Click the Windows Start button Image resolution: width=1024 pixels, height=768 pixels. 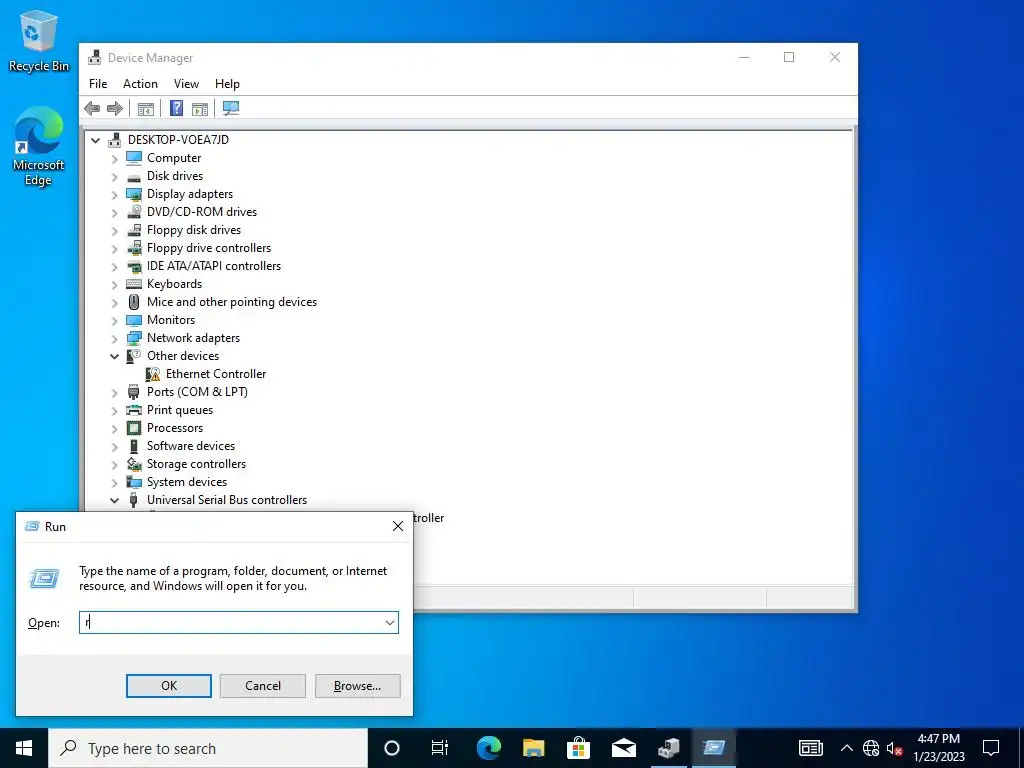(24, 748)
